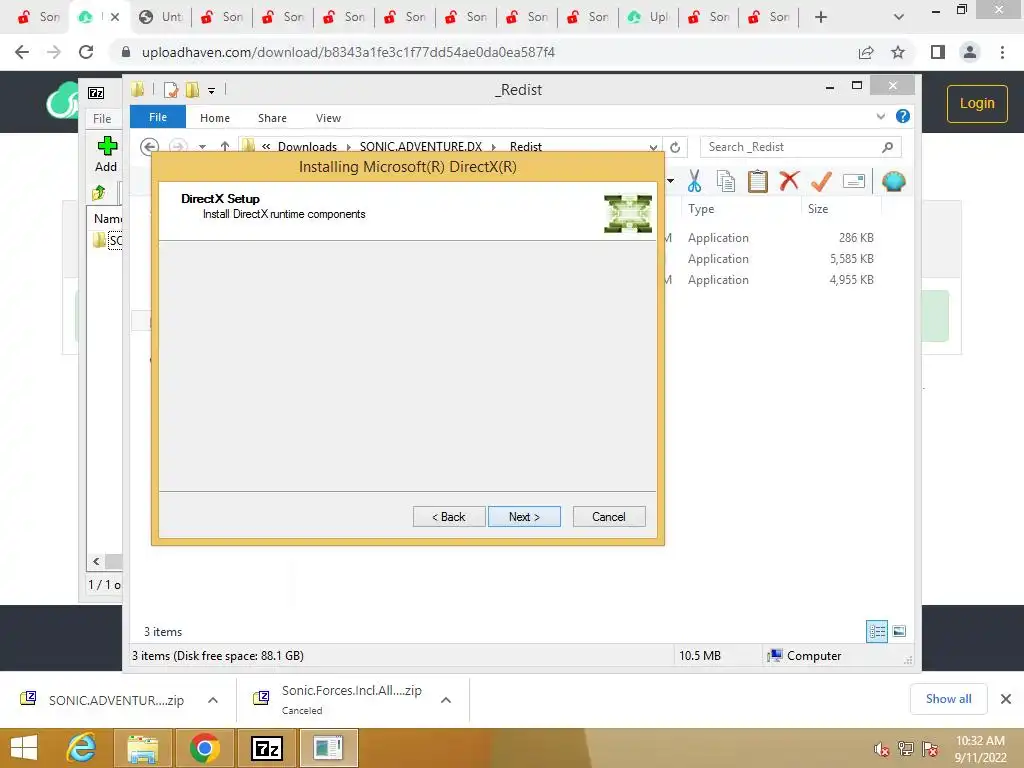Open the View ribbon tab
The image size is (1024, 768).
pos(328,118)
